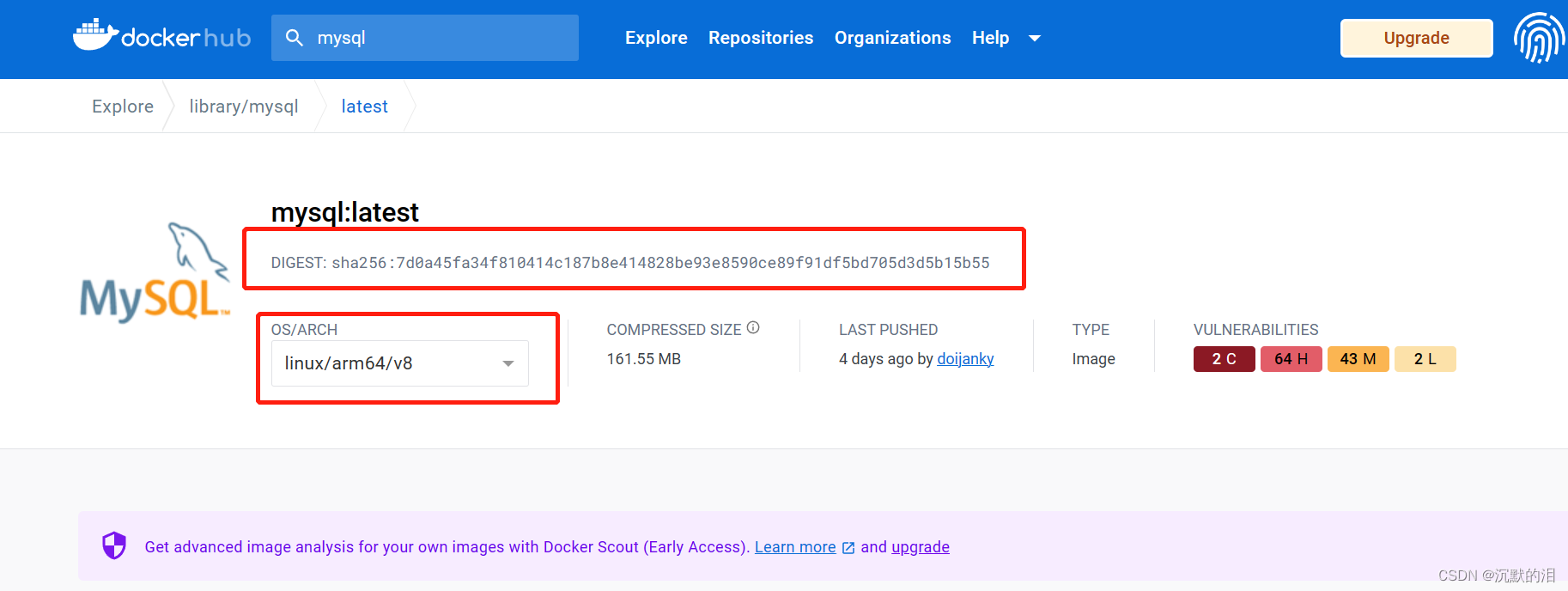Viewport: 1568px width, 591px height.
Task: Open Organizations in top navigation
Action: pos(893,38)
